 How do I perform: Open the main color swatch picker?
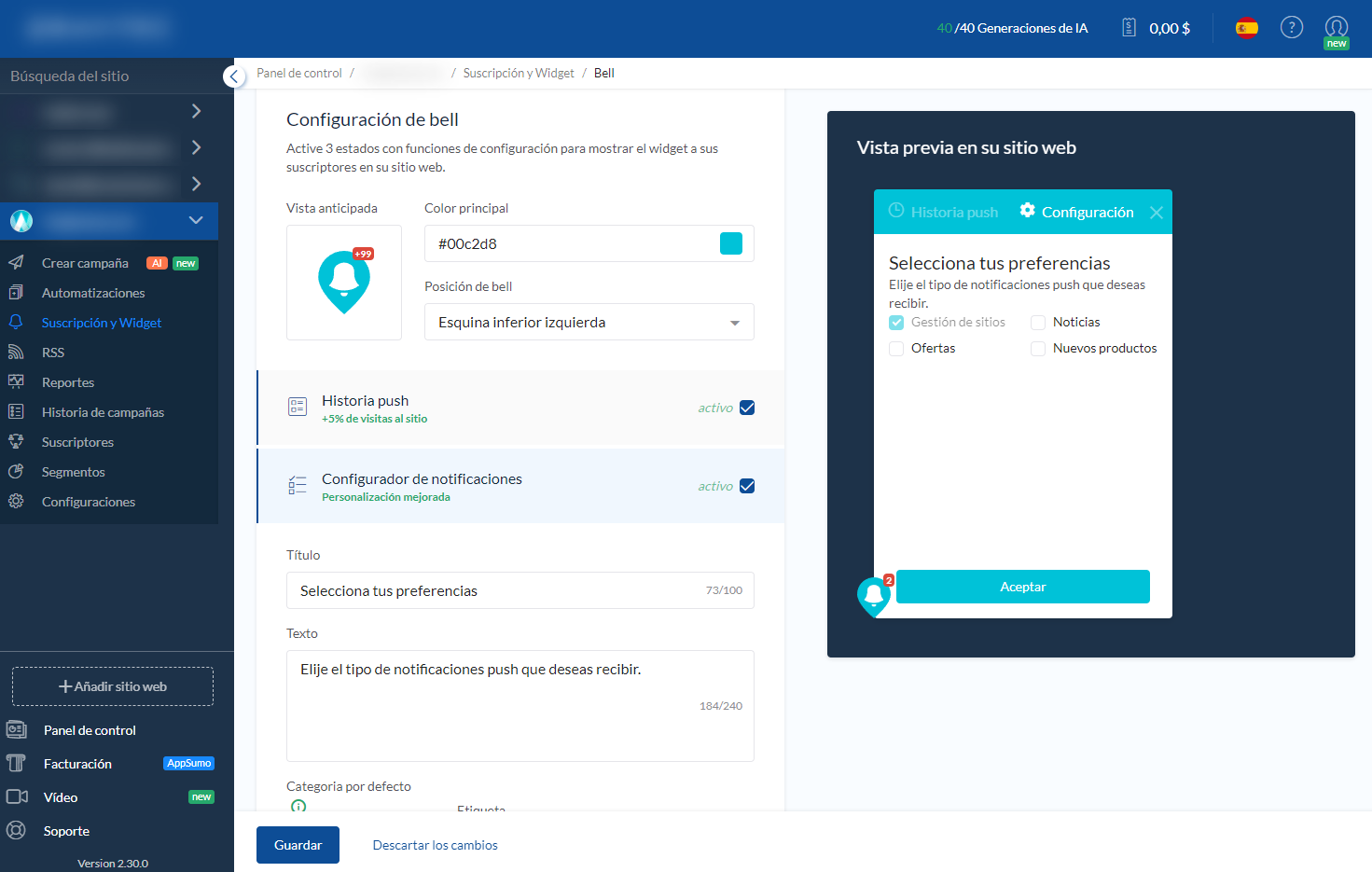pyautogui.click(x=731, y=244)
